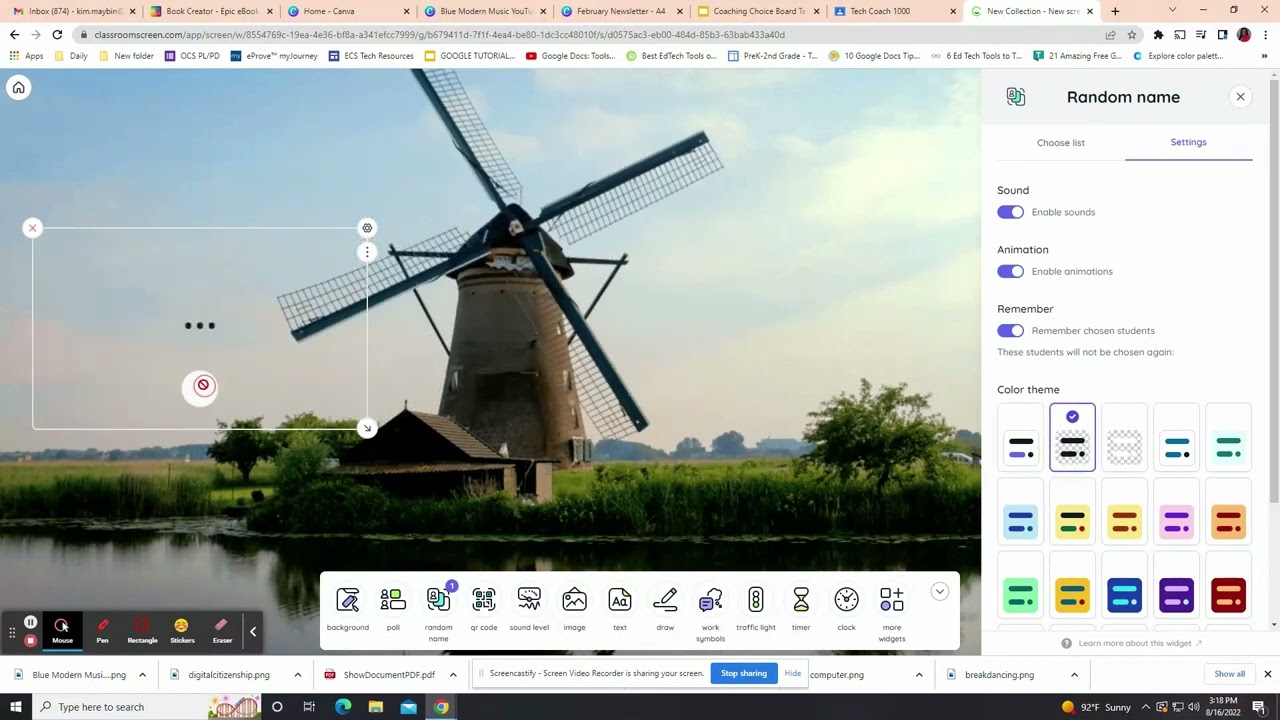Select the white and purple color theme
The image size is (1280, 720).
pos(1020,437)
